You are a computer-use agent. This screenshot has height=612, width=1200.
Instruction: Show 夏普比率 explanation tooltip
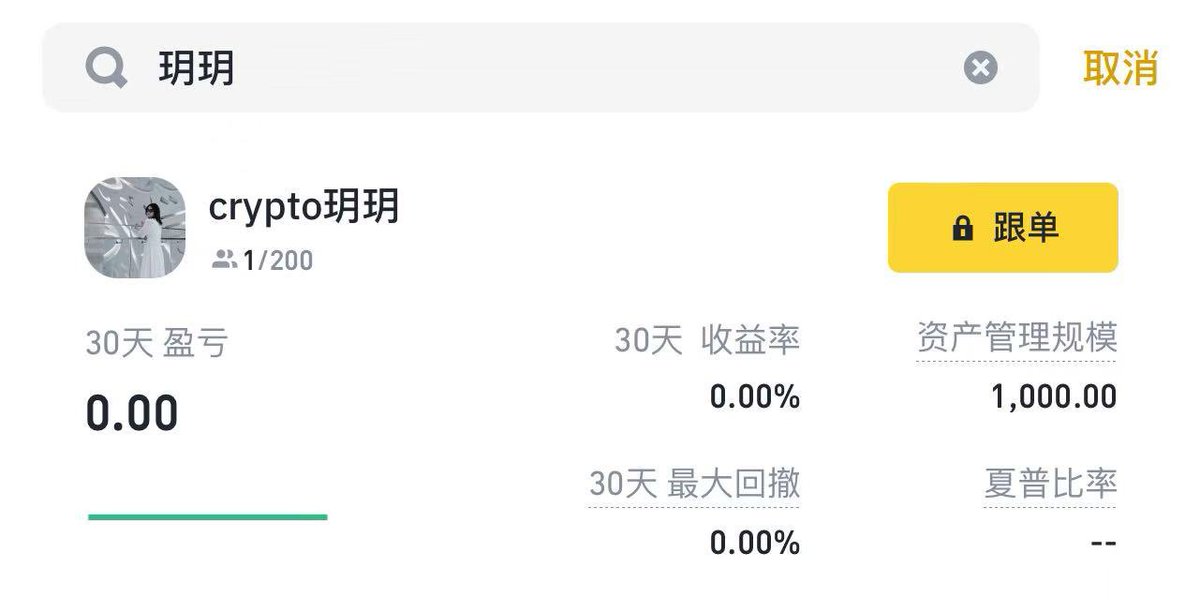[1050, 485]
